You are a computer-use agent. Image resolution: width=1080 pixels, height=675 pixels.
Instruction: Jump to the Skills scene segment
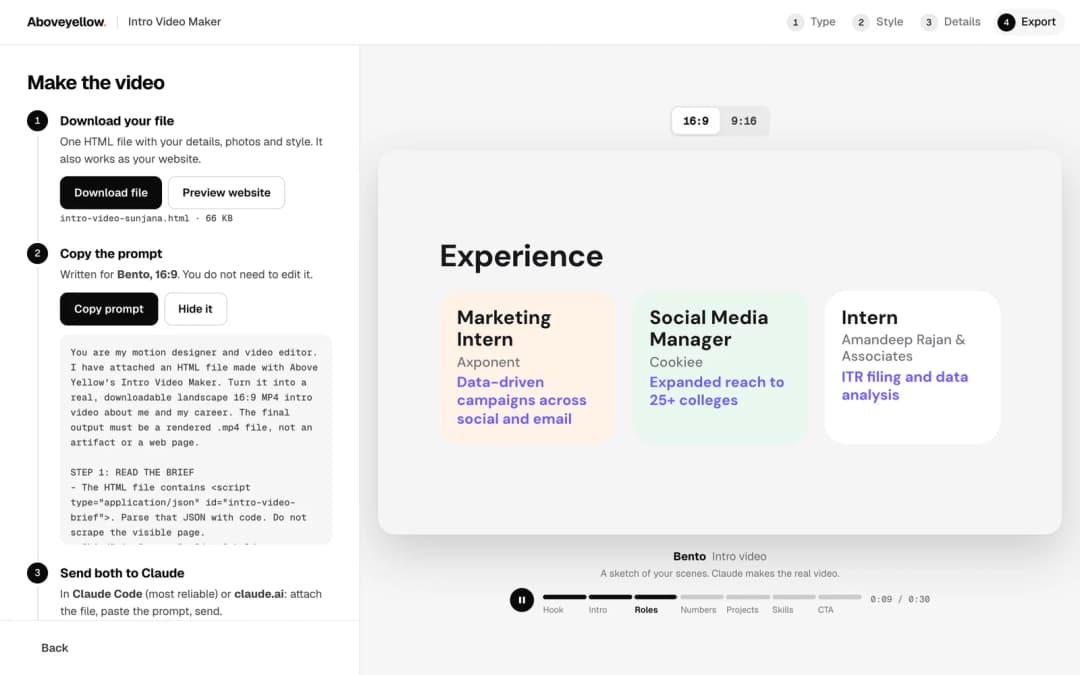coord(793,603)
